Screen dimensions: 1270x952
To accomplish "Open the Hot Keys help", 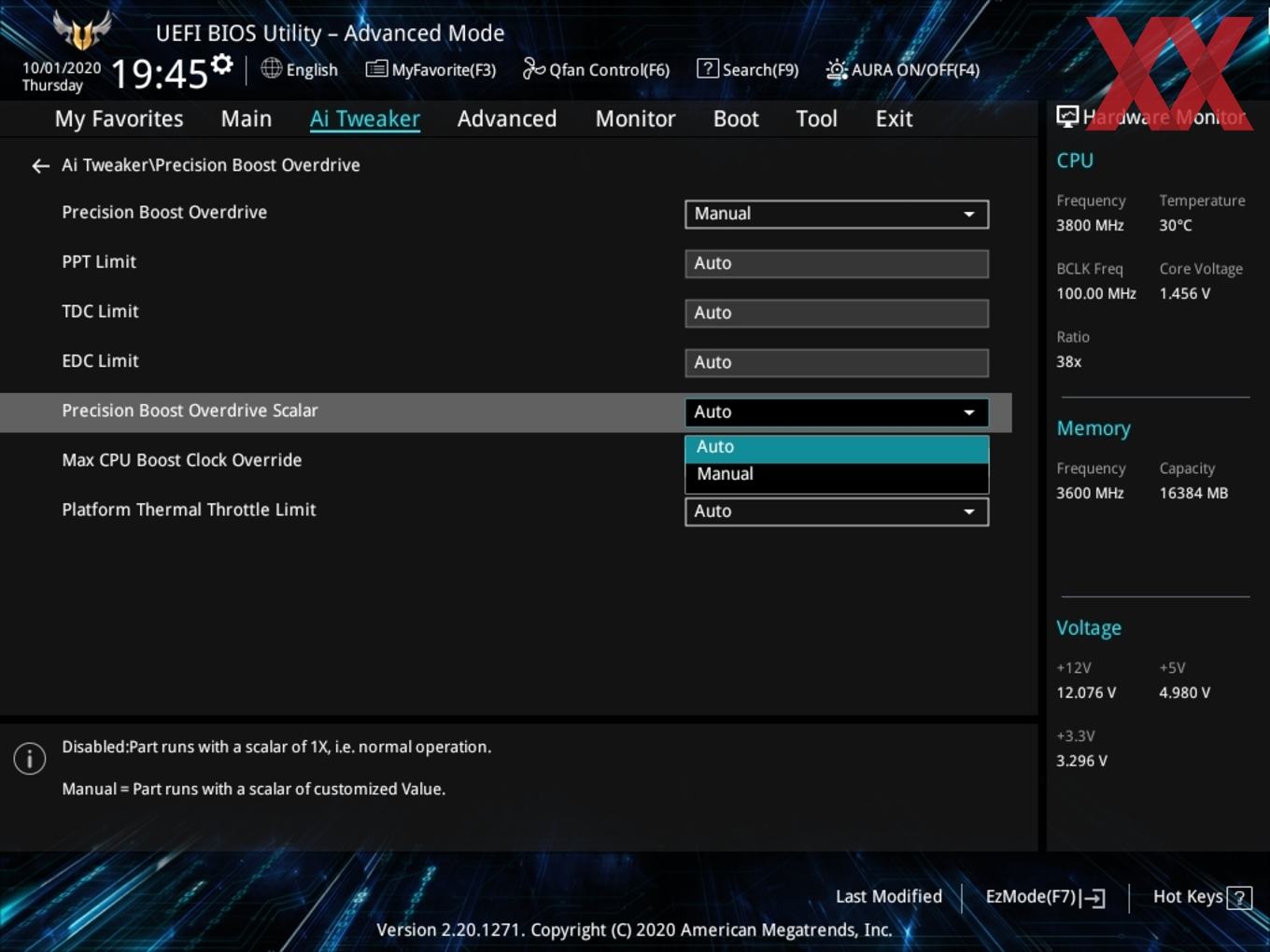I will (x=1188, y=897).
